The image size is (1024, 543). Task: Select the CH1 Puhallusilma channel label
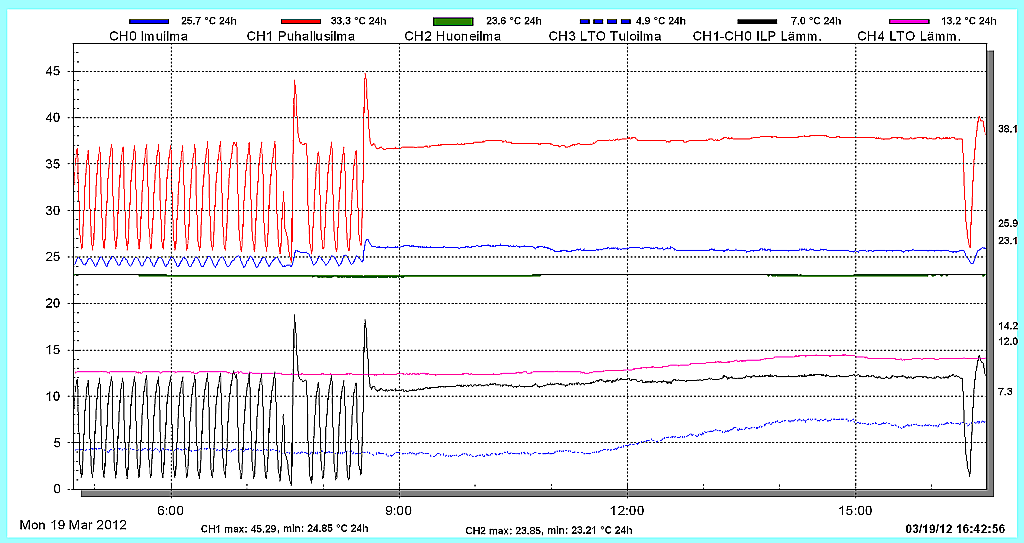301,36
